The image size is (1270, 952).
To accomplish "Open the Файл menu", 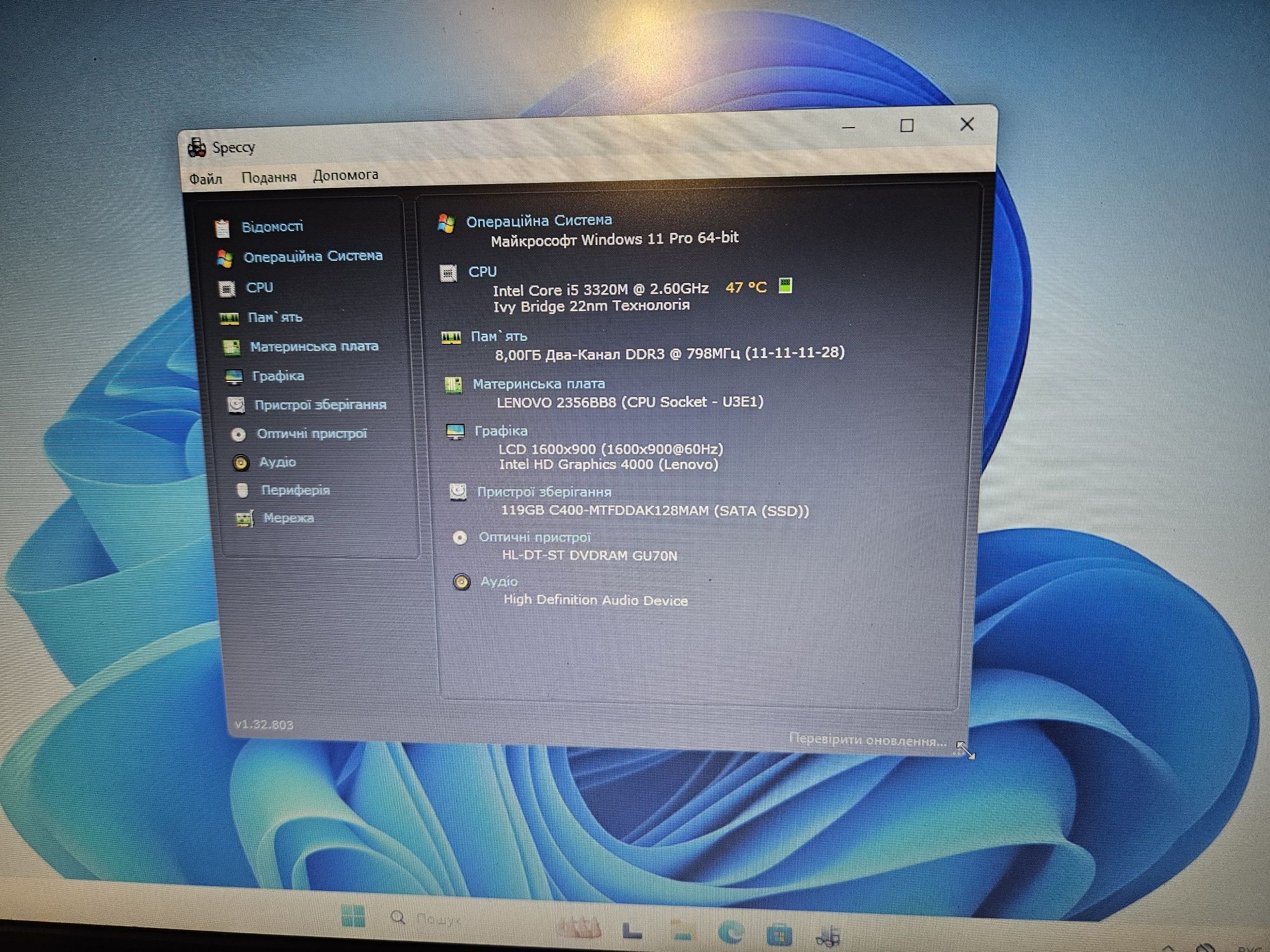I will click(x=206, y=180).
